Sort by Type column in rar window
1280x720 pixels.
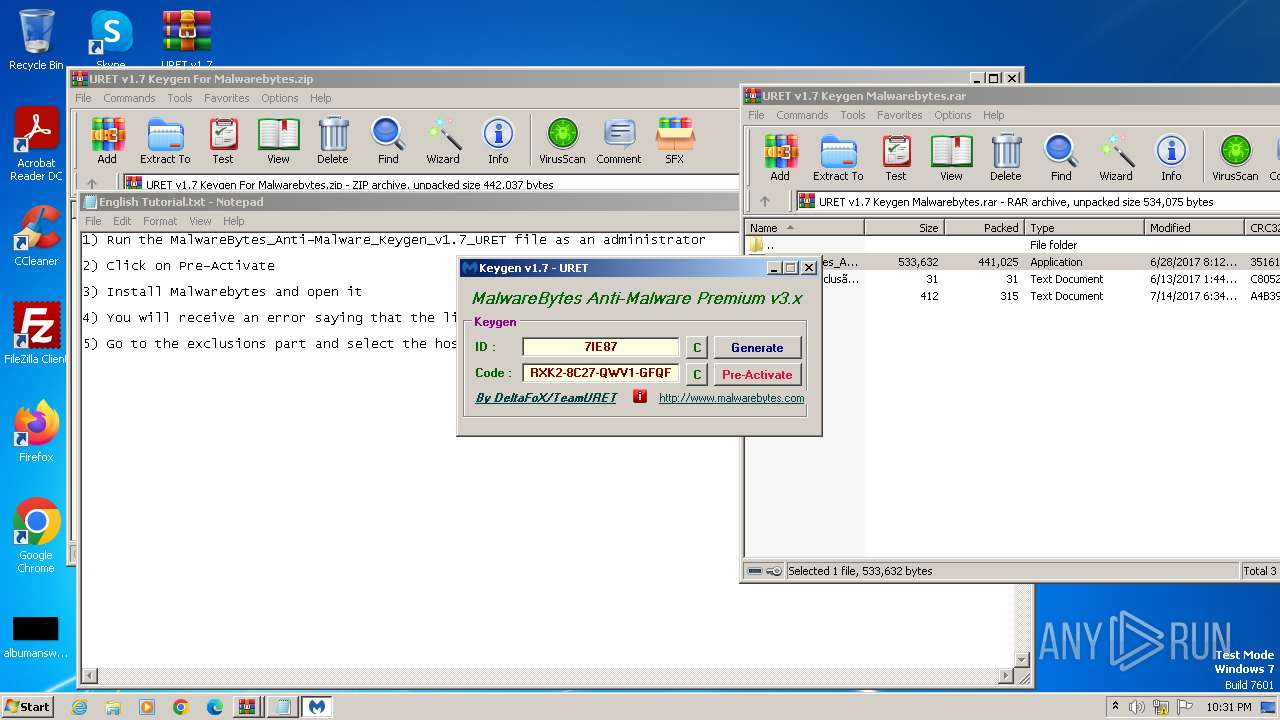pyautogui.click(x=1084, y=228)
